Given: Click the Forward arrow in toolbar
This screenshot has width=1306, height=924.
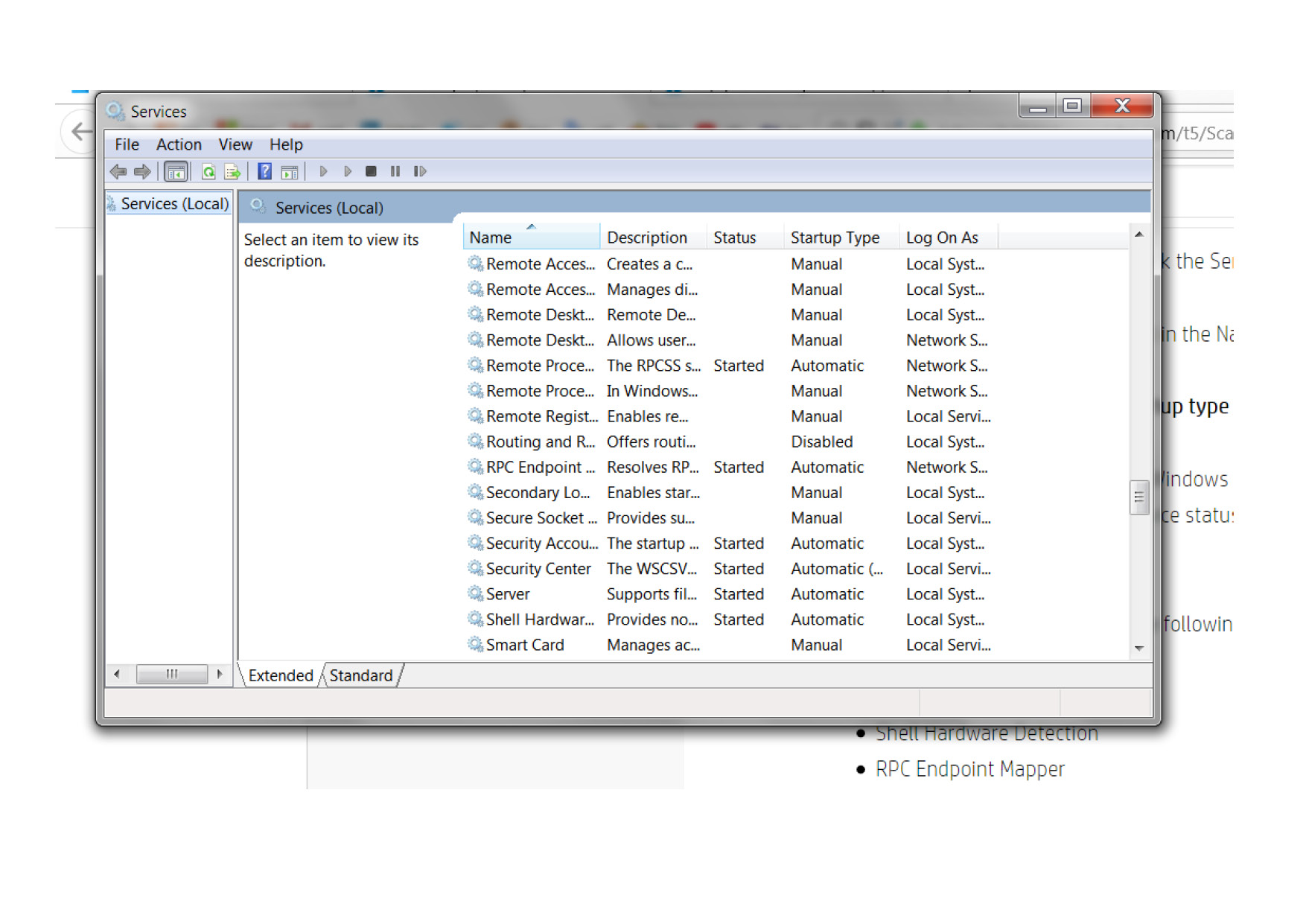Looking at the screenshot, I should pyautogui.click(x=142, y=172).
